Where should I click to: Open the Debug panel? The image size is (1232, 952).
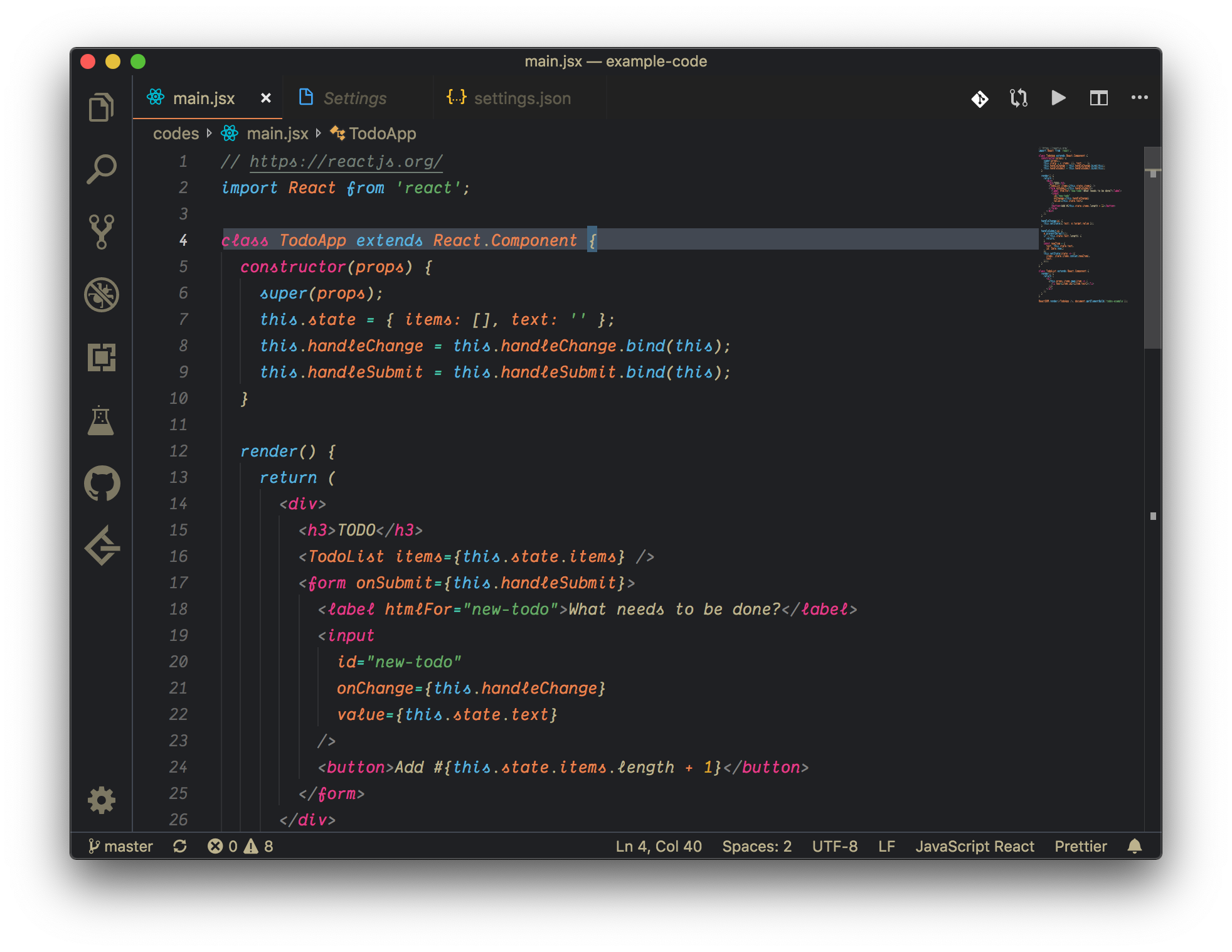pyautogui.click(x=101, y=295)
